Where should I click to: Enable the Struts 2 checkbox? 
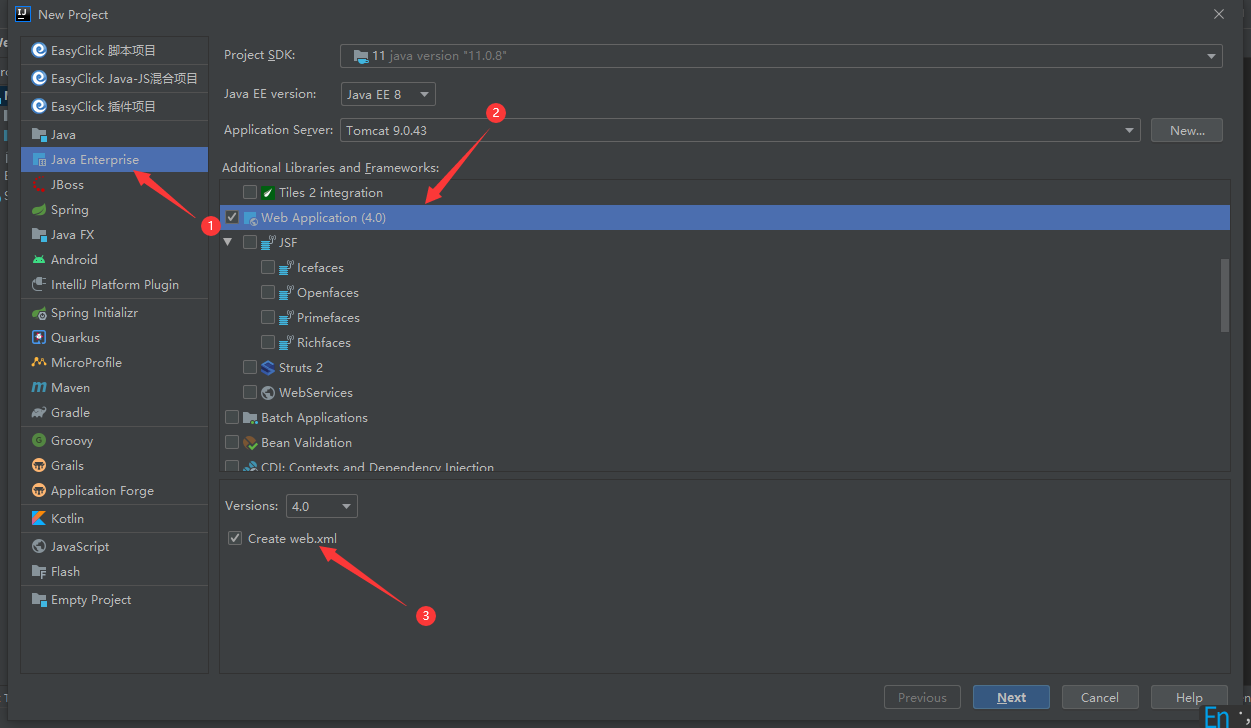point(250,368)
